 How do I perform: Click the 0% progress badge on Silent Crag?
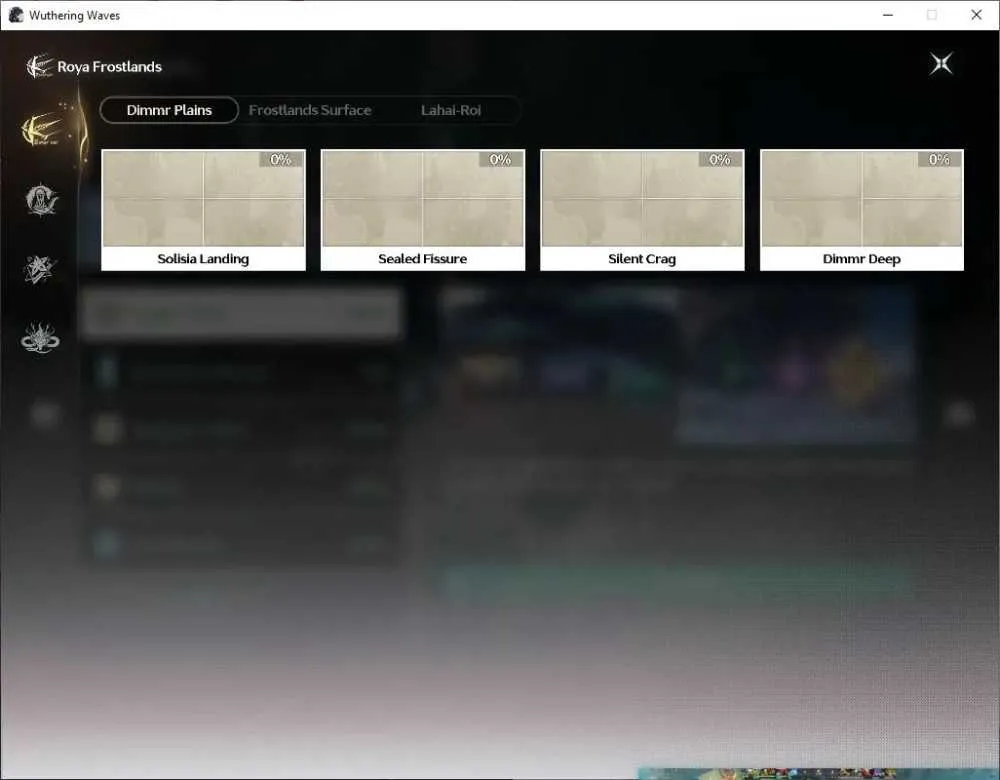pyautogui.click(x=720, y=159)
